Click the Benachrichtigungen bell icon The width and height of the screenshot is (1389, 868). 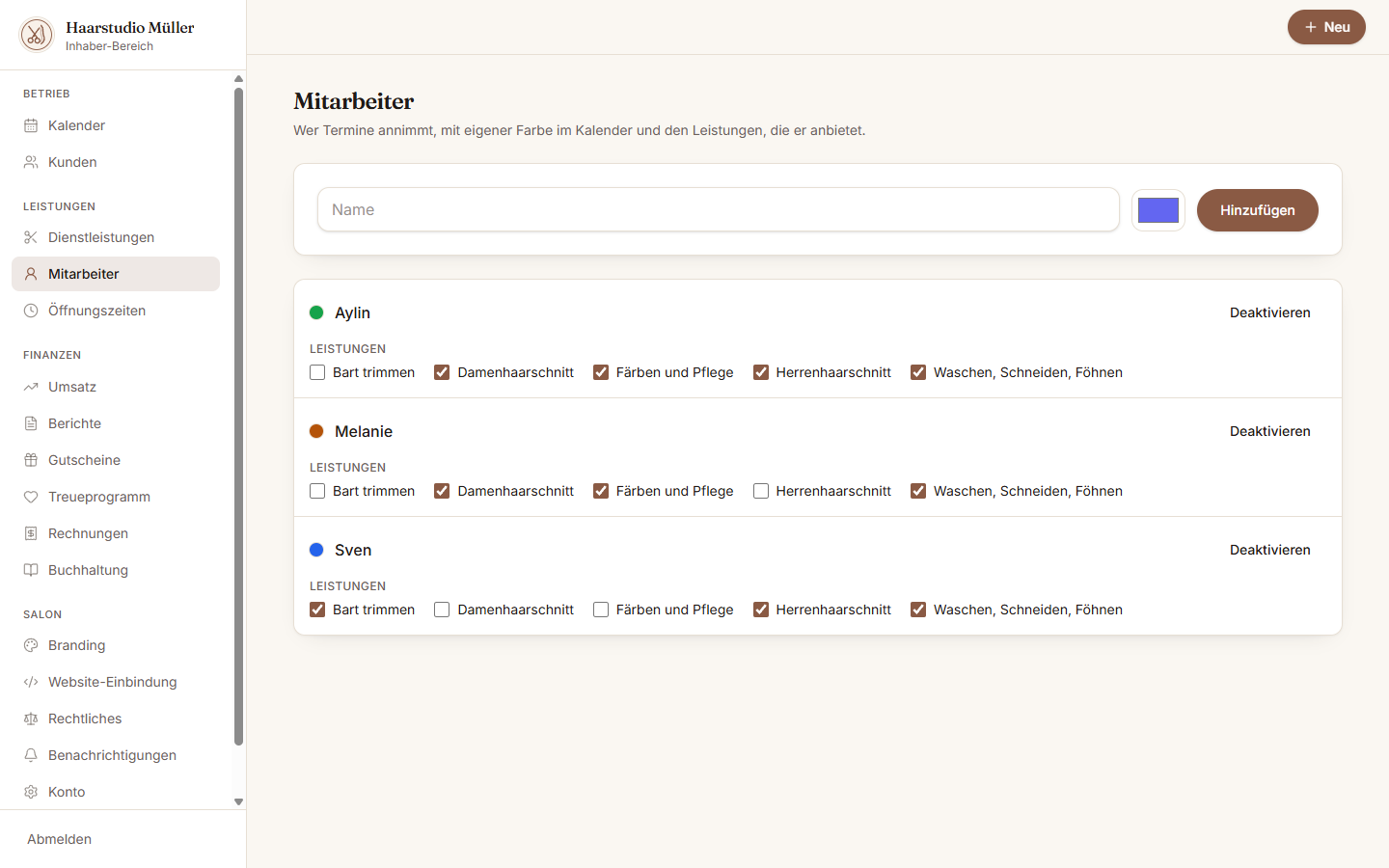pyautogui.click(x=31, y=755)
